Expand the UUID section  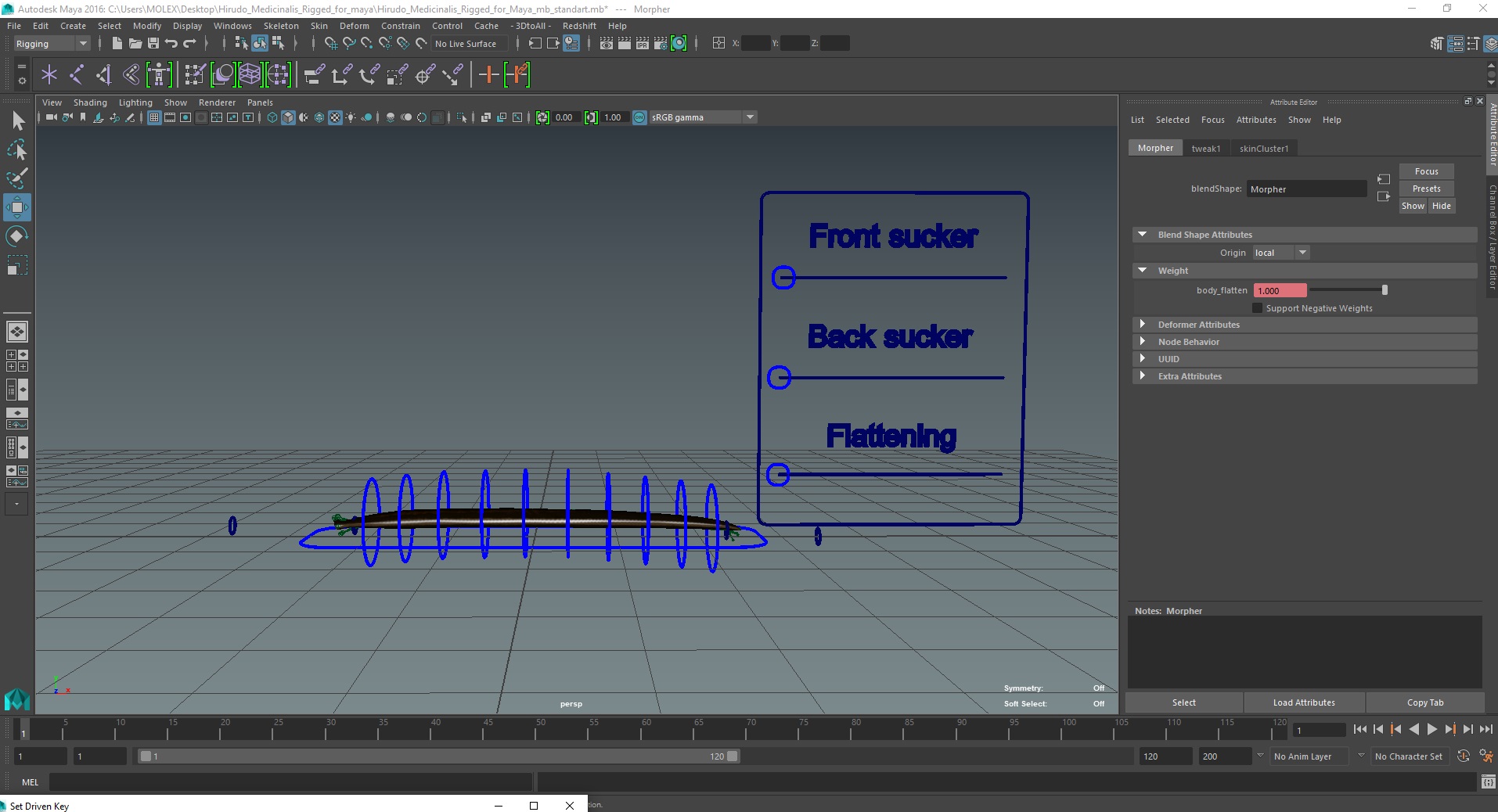(1142, 359)
